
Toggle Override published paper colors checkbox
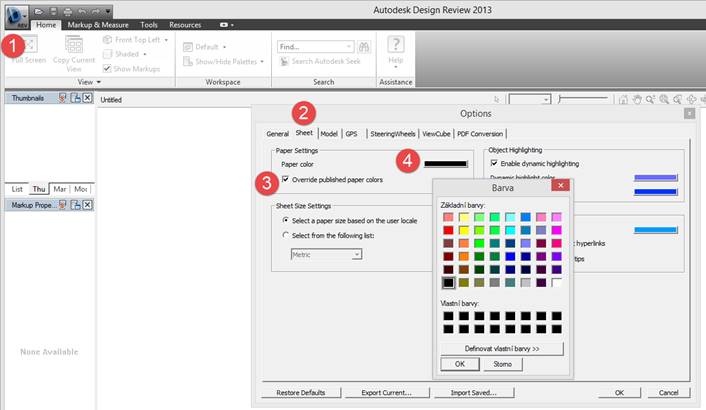[x=285, y=180]
